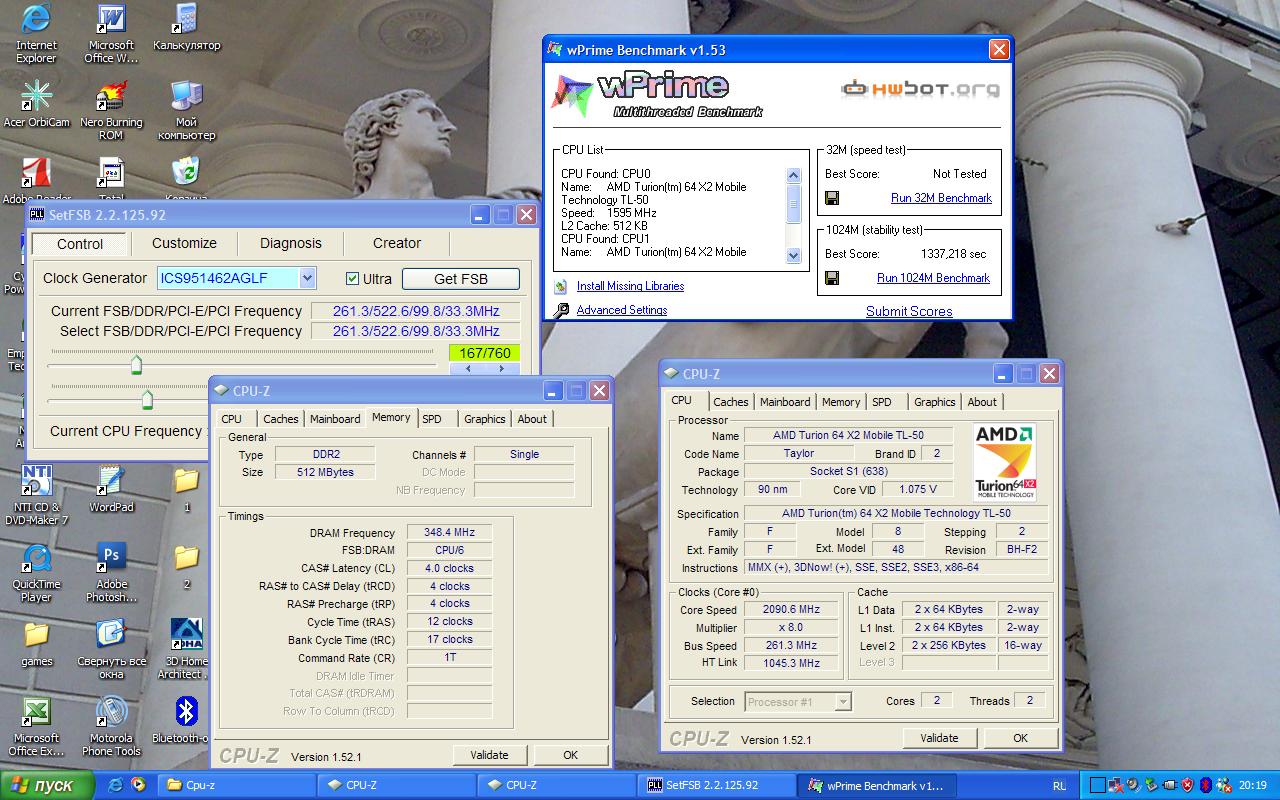
Task: Click upper FSB slider thumb in SetFSB
Action: click(136, 365)
